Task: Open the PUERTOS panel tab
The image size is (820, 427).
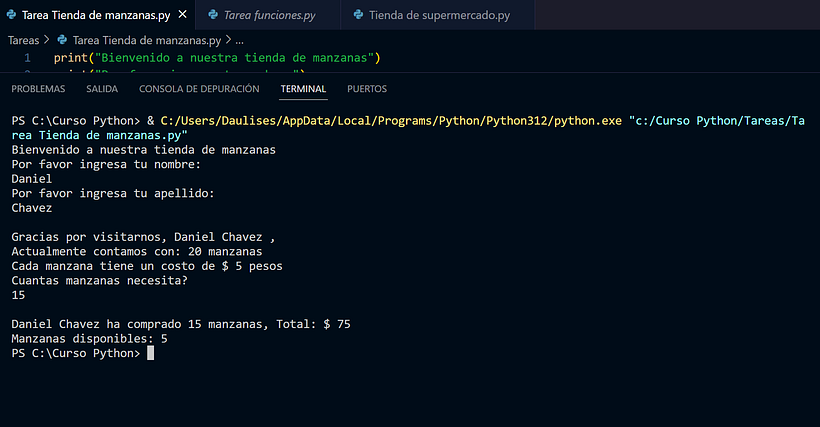Action: (x=367, y=89)
